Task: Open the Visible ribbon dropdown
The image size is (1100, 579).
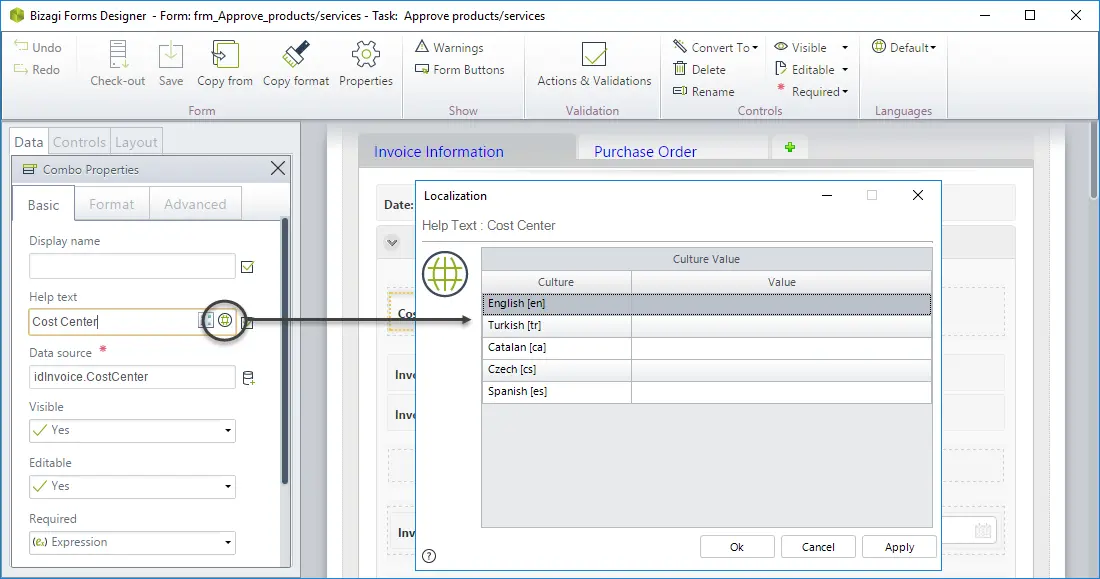Action: click(811, 47)
